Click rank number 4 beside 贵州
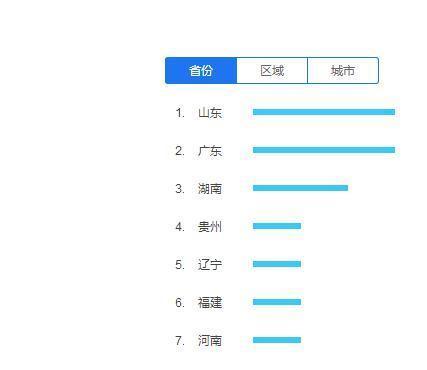Viewport: 427px width, 370px height. 180,227
